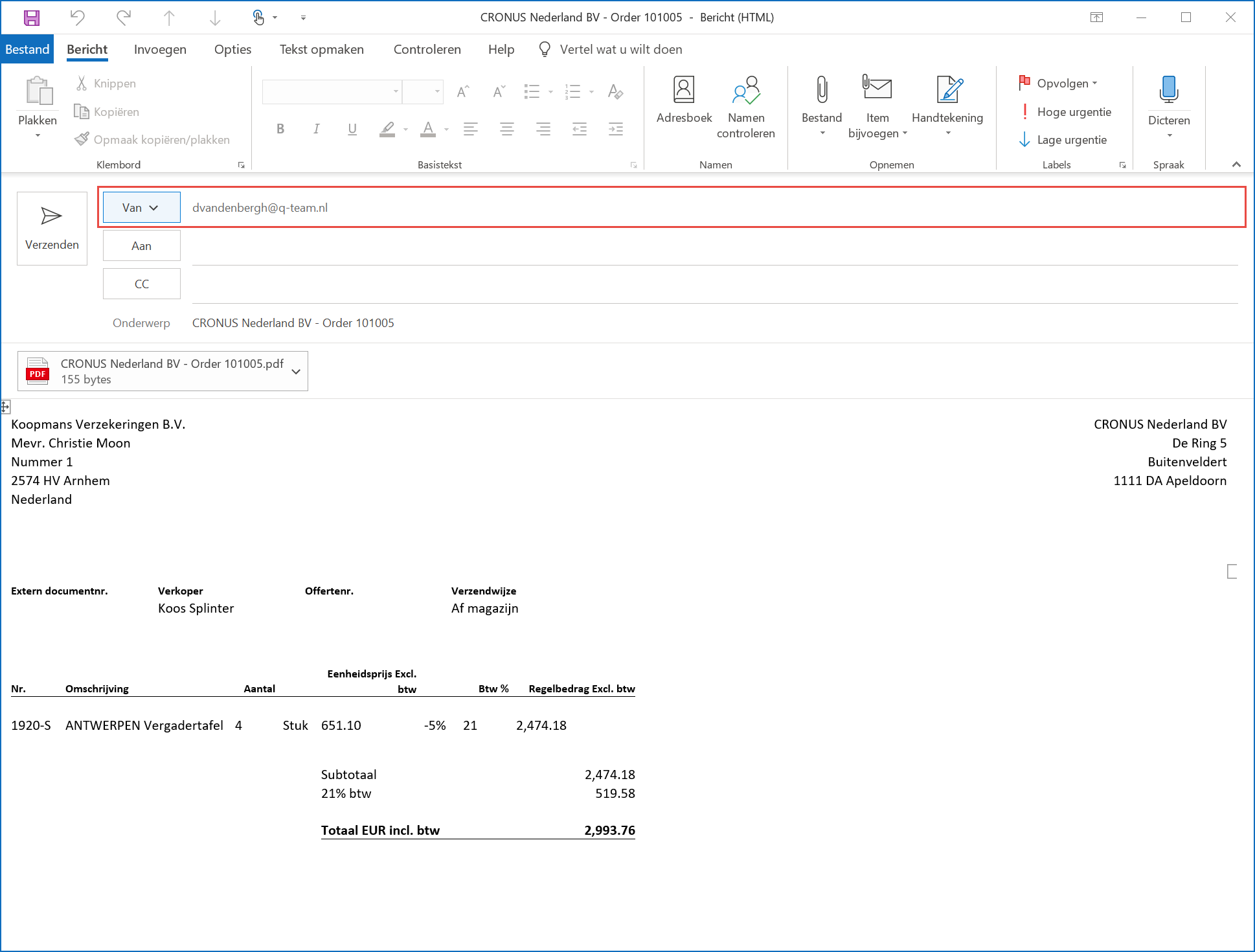Image resolution: width=1255 pixels, height=952 pixels.
Task: Open the PDF attachment Order 101005.pdf
Action: (152, 371)
